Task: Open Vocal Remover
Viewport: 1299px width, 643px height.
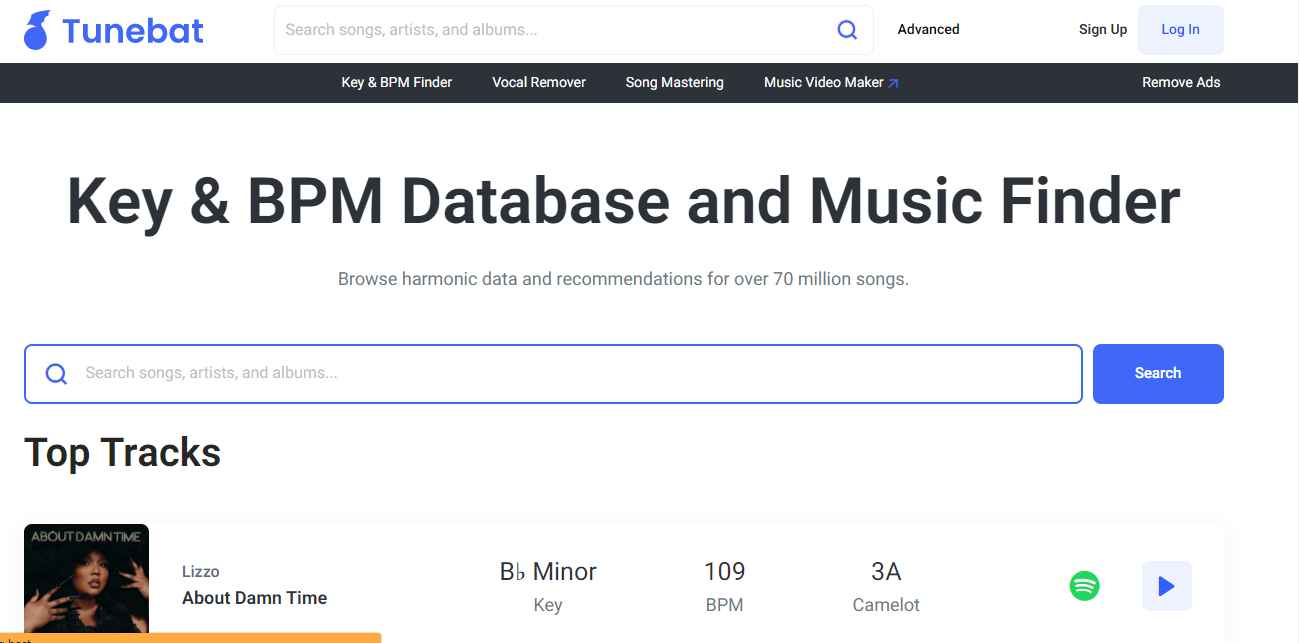Action: (539, 83)
